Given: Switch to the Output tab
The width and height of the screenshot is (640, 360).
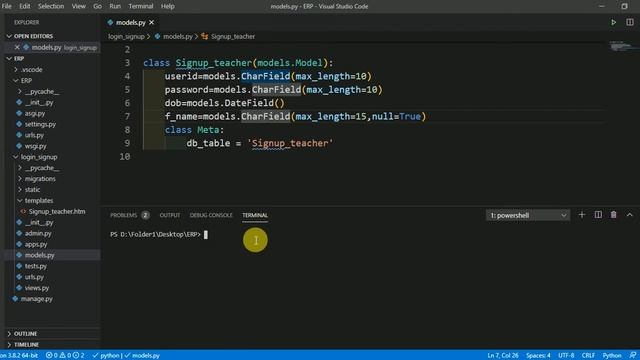Looking at the screenshot, I should point(170,215).
